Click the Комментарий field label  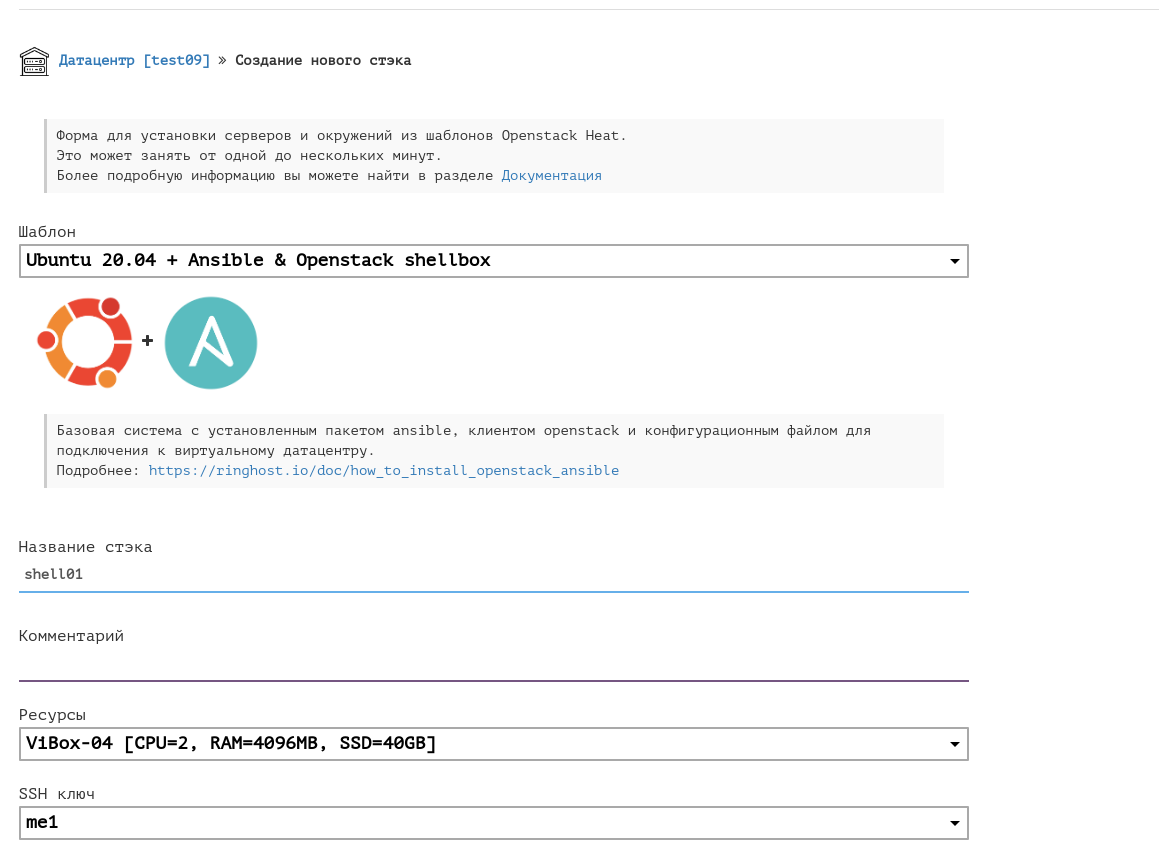tap(71, 636)
